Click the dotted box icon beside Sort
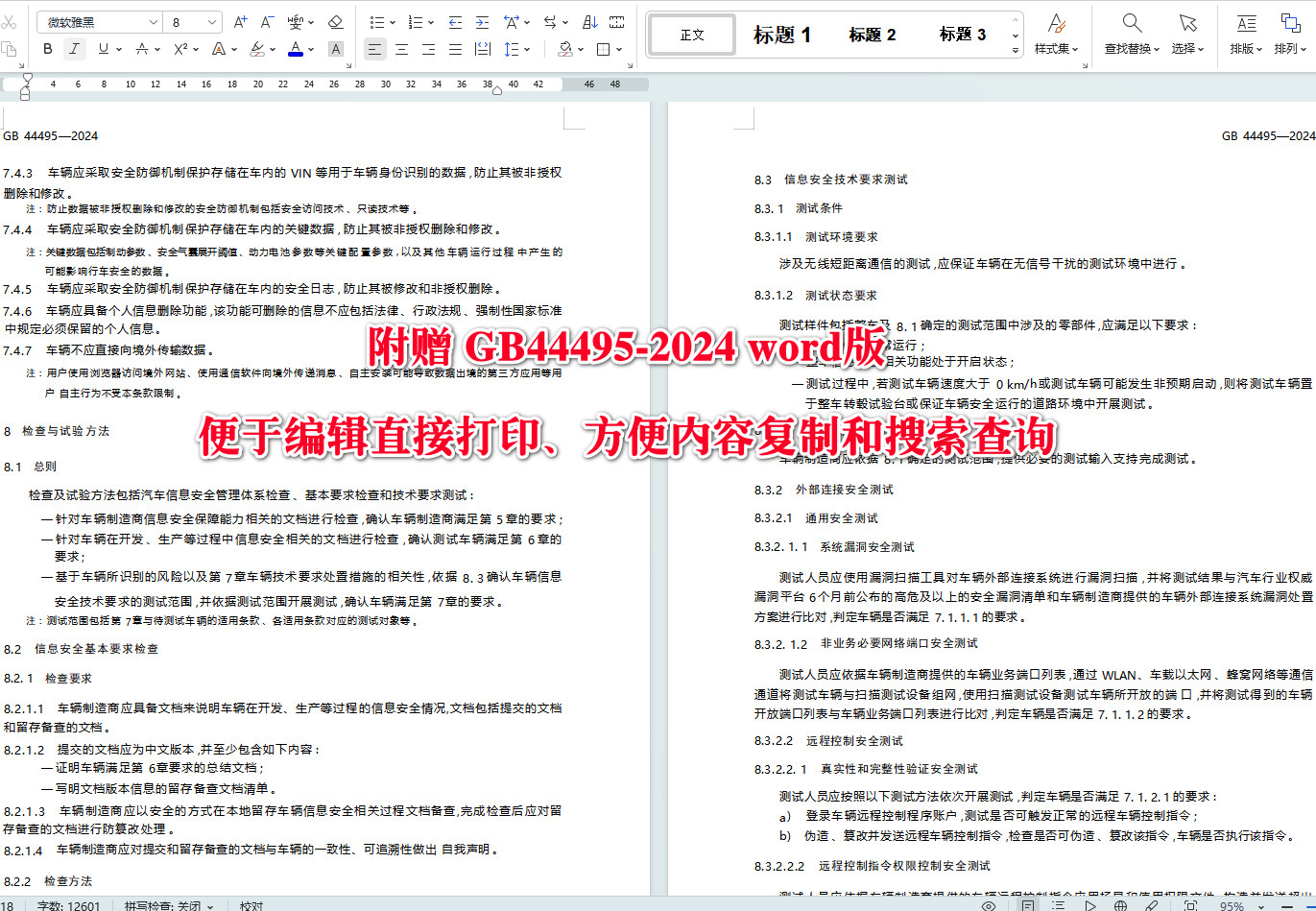This screenshot has height=911, width=1316. [x=617, y=22]
